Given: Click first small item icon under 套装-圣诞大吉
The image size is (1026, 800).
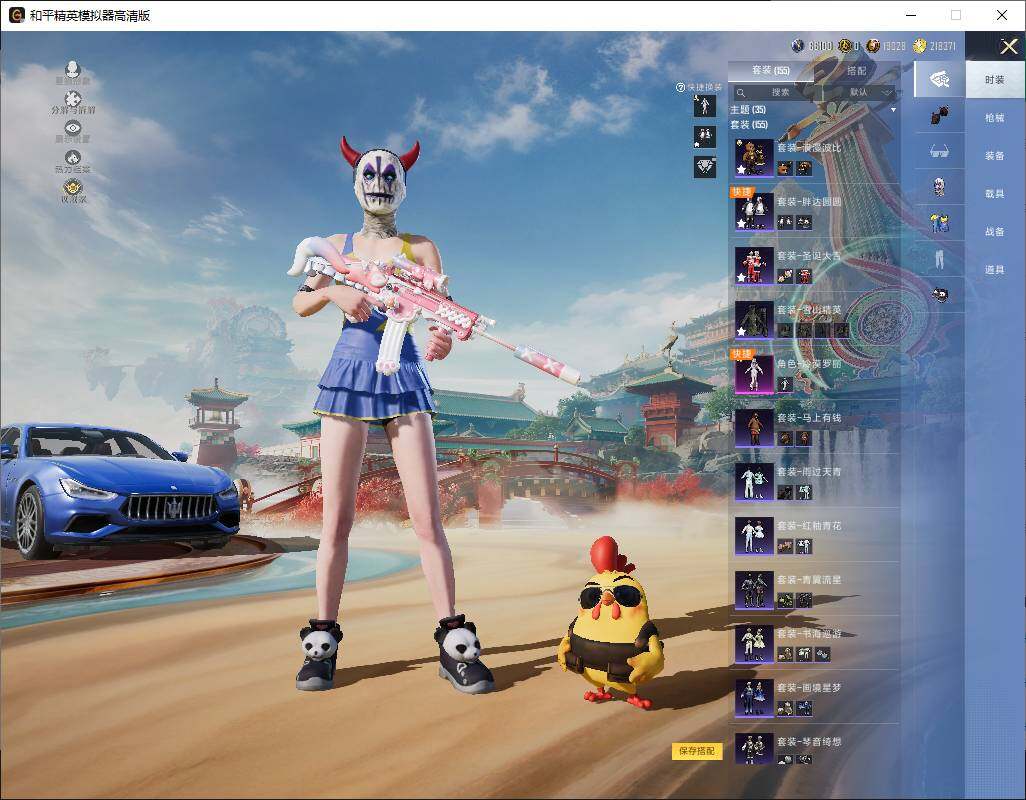Looking at the screenshot, I should coord(785,277).
